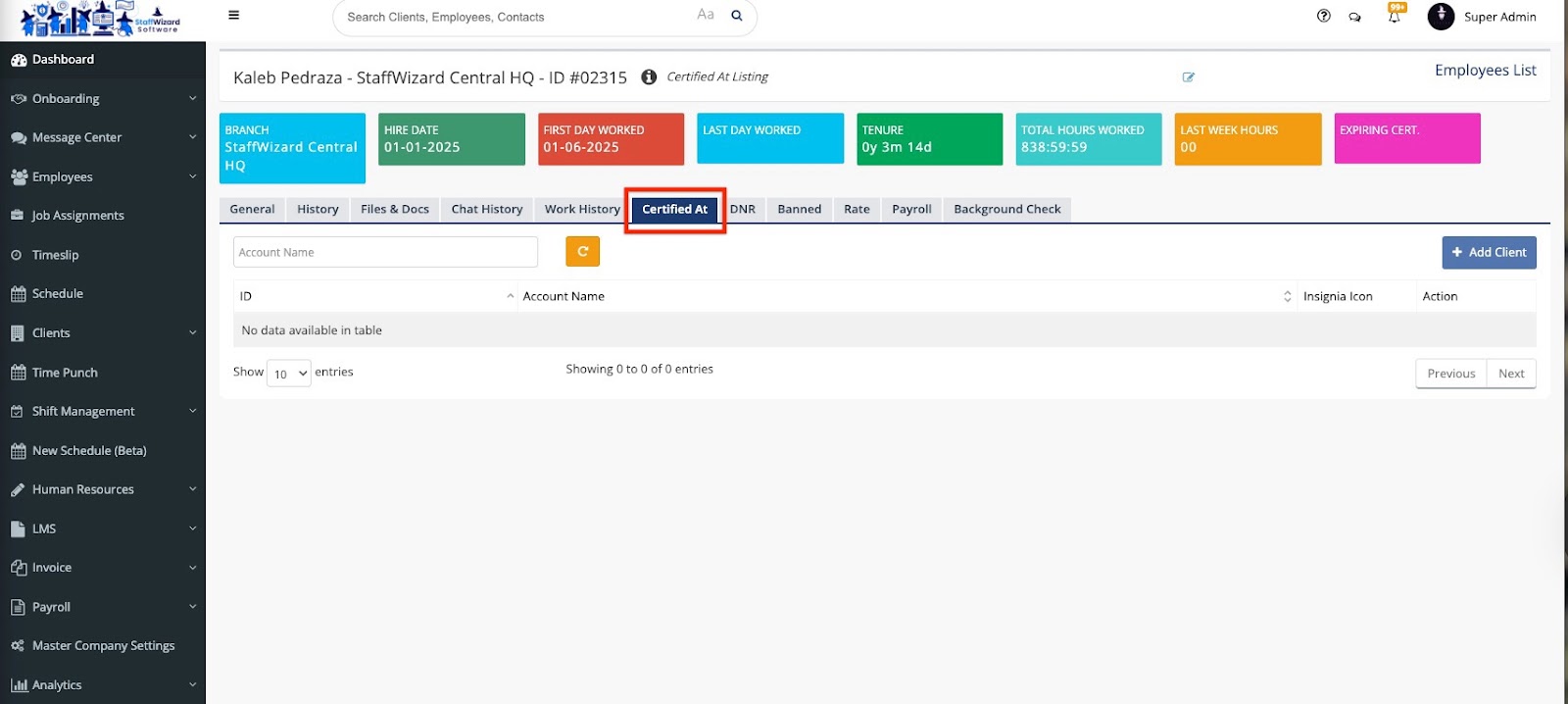1568x704 pixels.
Task: Open the chat messages icon
Action: 1354,17
